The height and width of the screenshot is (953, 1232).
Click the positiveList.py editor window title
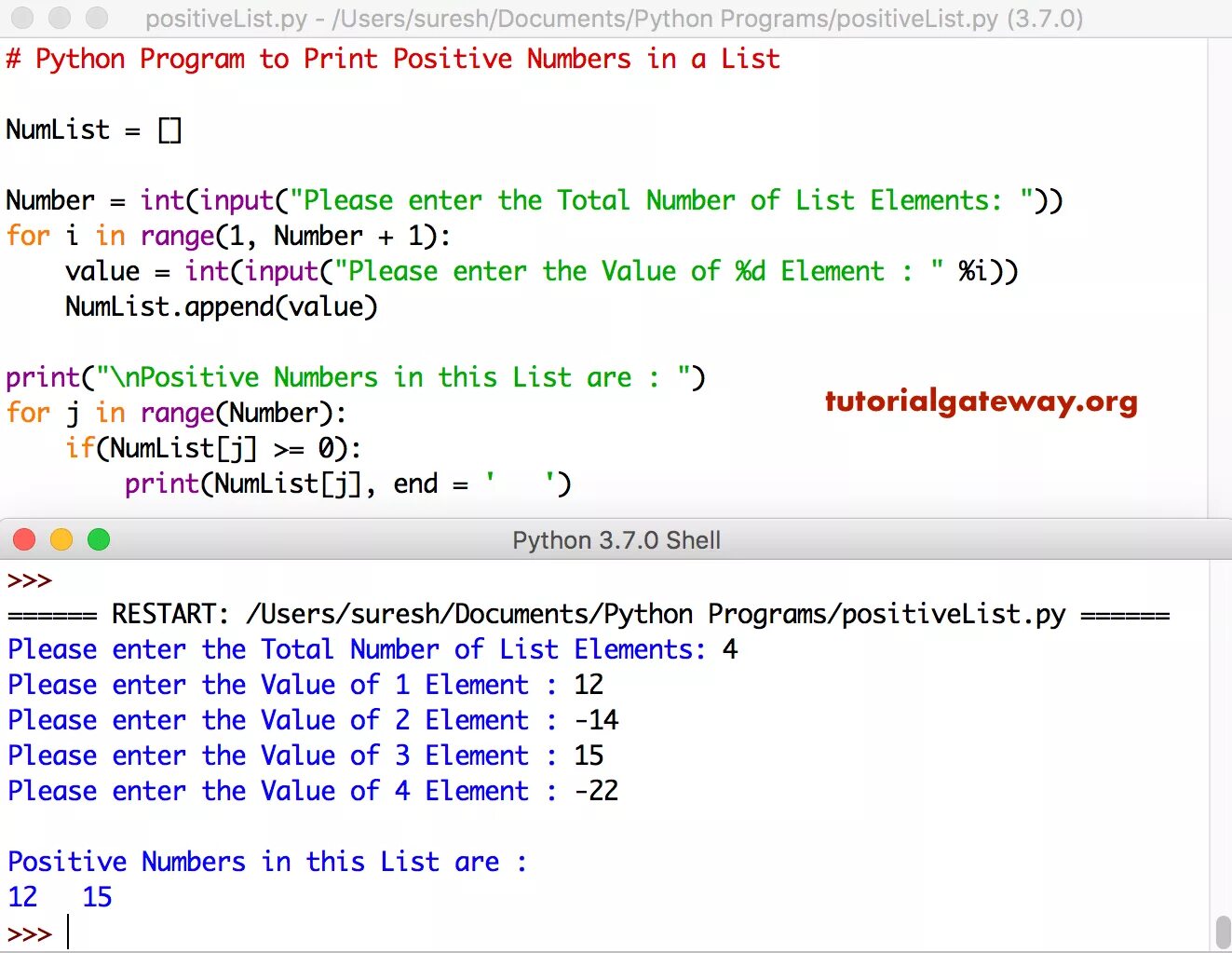pyautogui.click(x=615, y=19)
